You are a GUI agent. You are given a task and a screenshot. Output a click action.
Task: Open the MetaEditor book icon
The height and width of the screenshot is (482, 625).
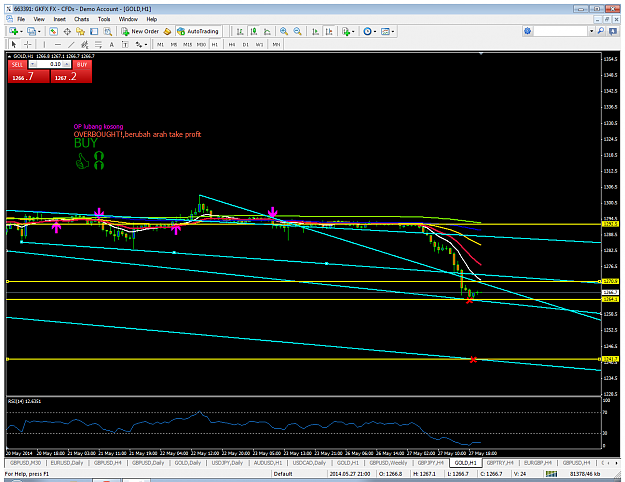[167, 31]
